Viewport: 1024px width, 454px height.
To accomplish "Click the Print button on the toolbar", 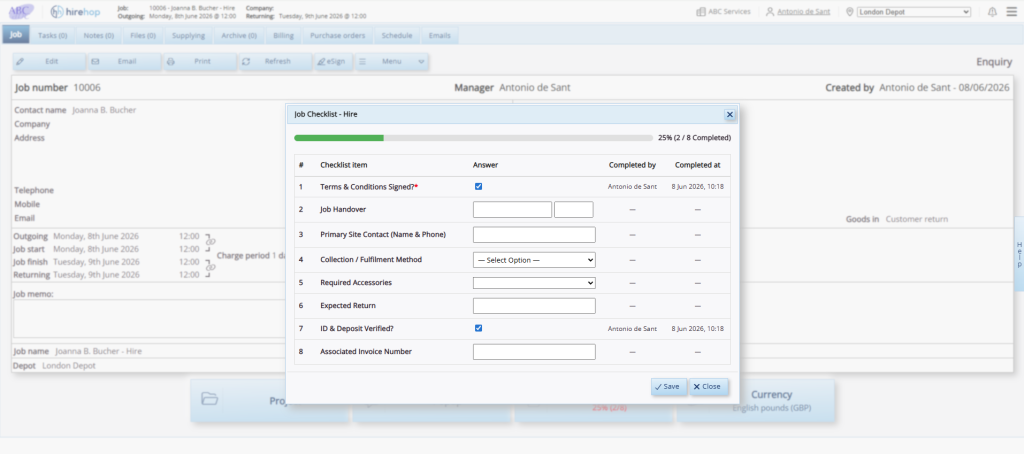I will pos(200,61).
